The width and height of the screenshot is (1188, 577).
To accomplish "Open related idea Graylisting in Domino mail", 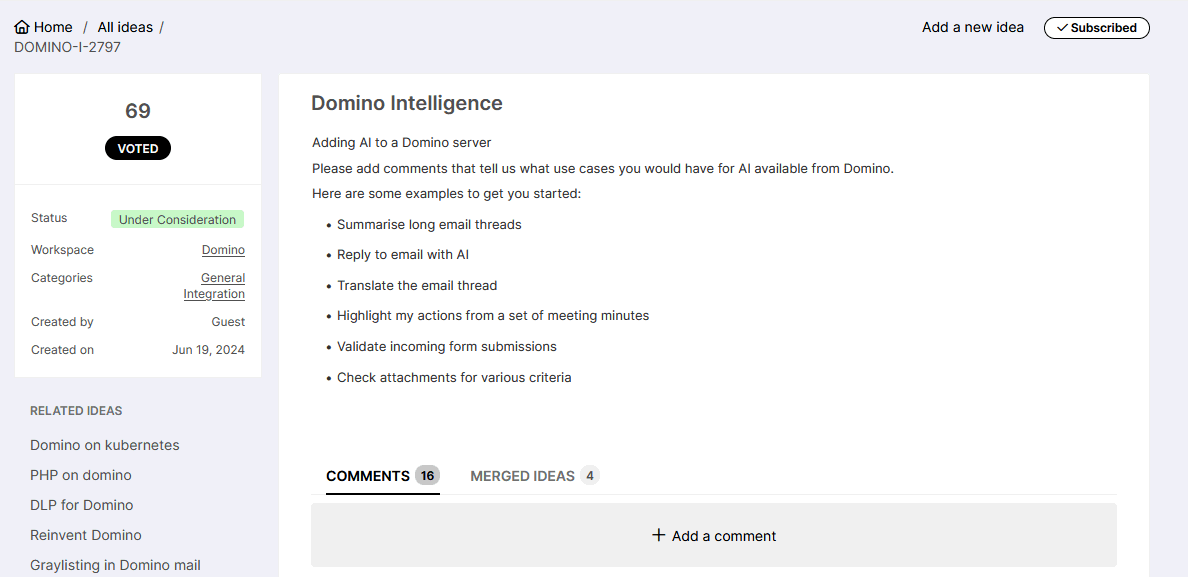I will point(115,565).
